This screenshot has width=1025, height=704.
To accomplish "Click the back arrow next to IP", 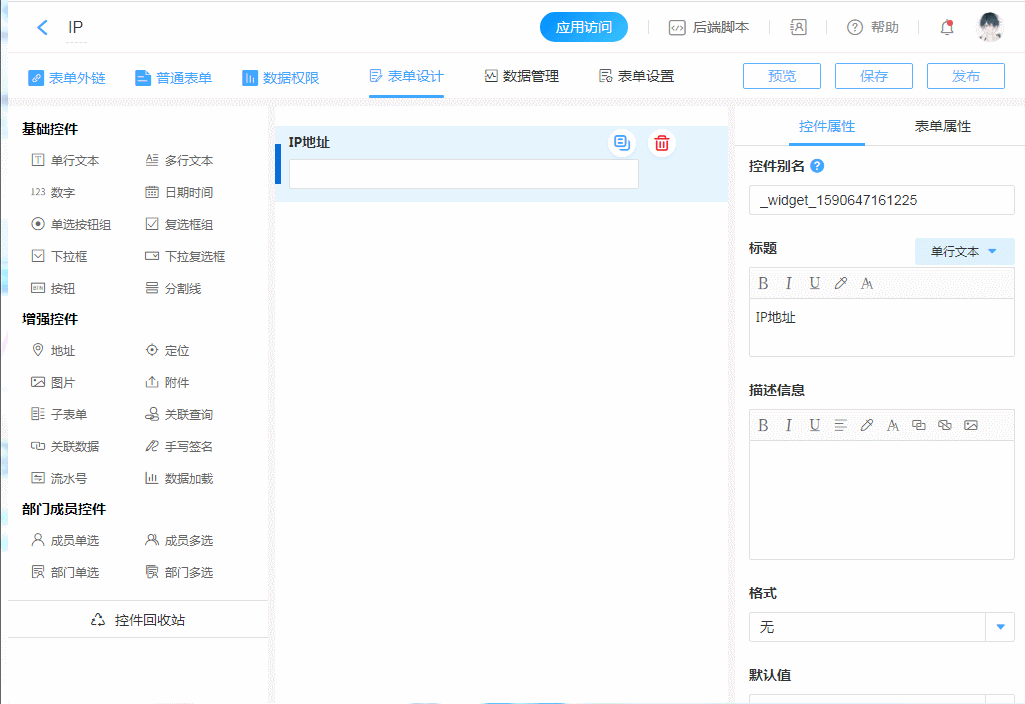I will (42, 28).
